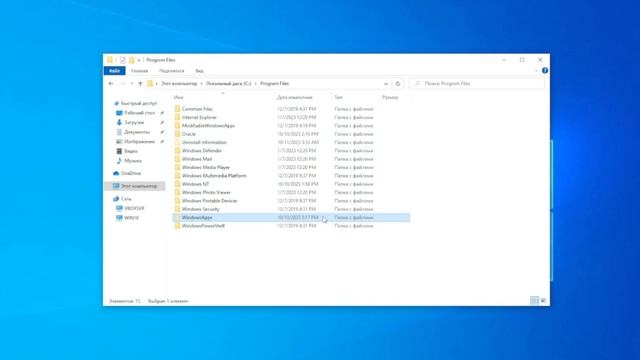This screenshot has height=360, width=640.
Task: Select the Windows NT folder icon
Action: coord(177,184)
